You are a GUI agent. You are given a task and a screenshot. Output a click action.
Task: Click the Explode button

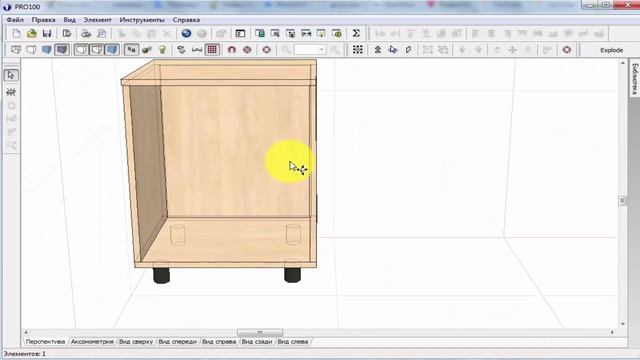(611, 50)
